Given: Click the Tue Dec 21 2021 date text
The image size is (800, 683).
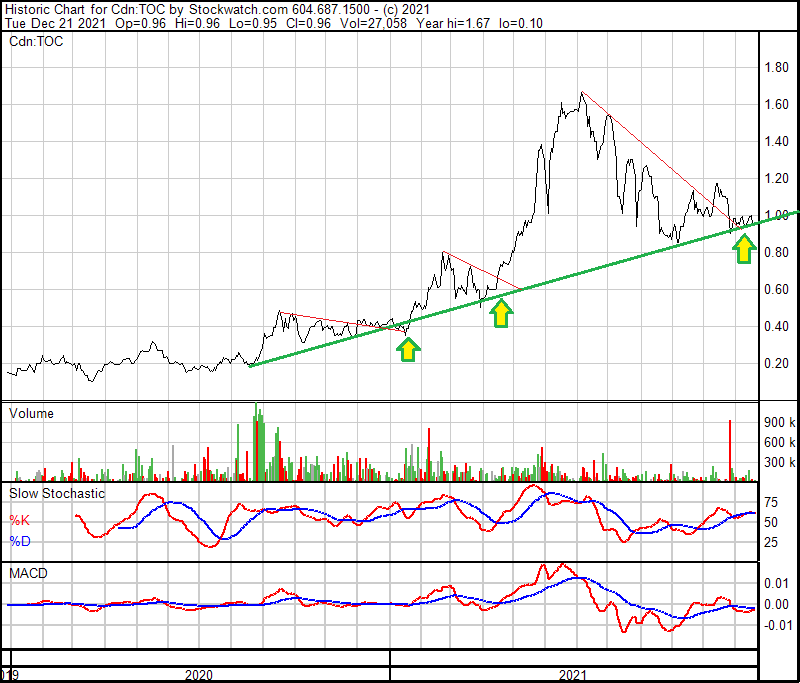Looking at the screenshot, I should 55,23.
